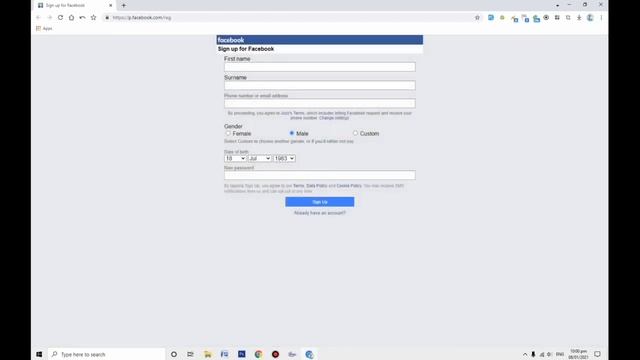Click the address bar URL
The image size is (640, 360).
coord(142,18)
